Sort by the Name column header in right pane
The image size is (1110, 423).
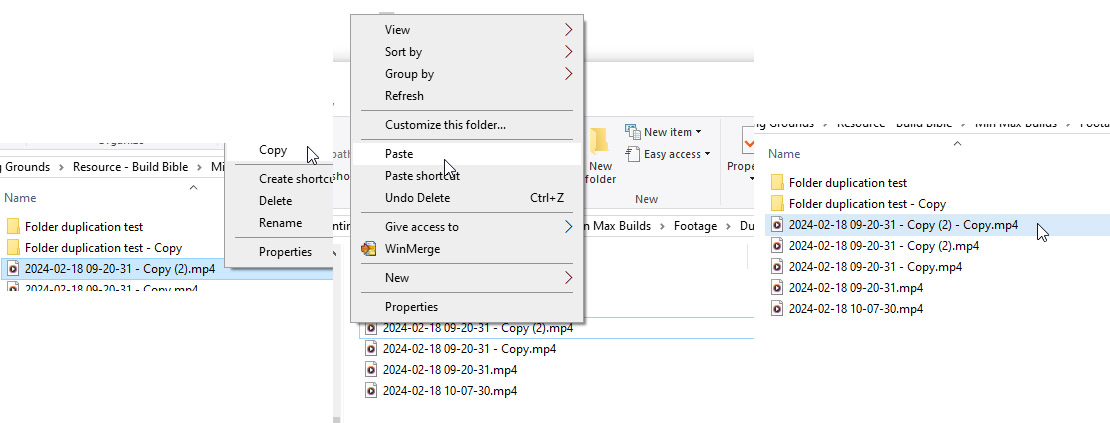point(784,153)
